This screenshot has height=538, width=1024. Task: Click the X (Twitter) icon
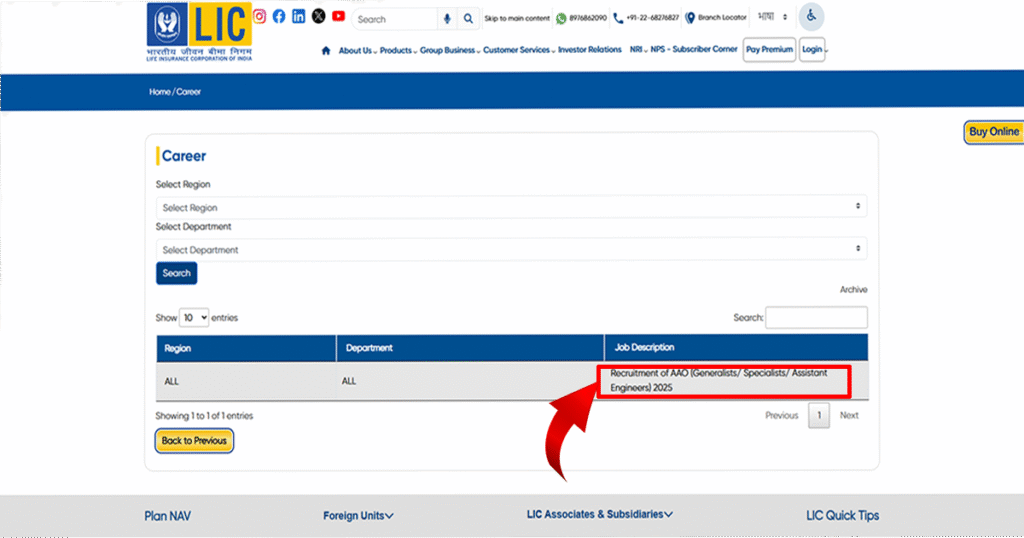point(318,16)
